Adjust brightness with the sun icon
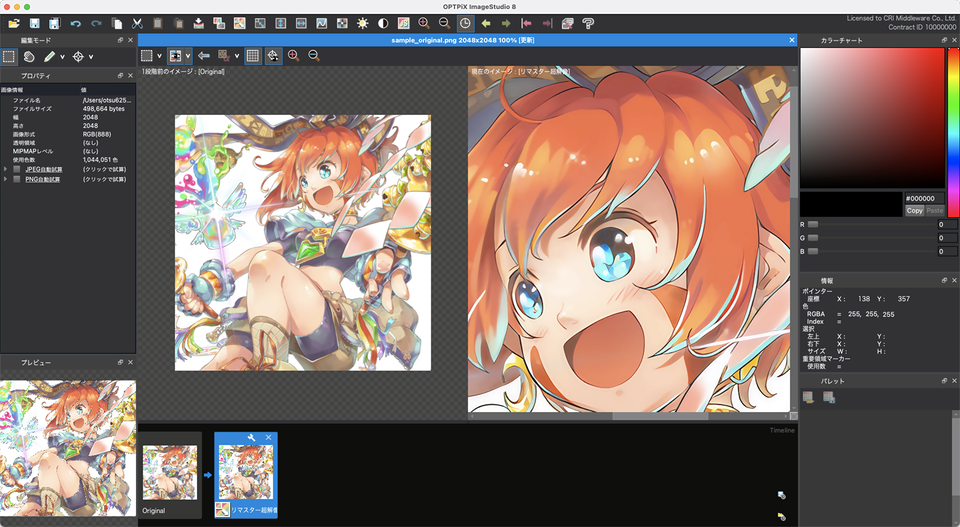 tap(362, 23)
